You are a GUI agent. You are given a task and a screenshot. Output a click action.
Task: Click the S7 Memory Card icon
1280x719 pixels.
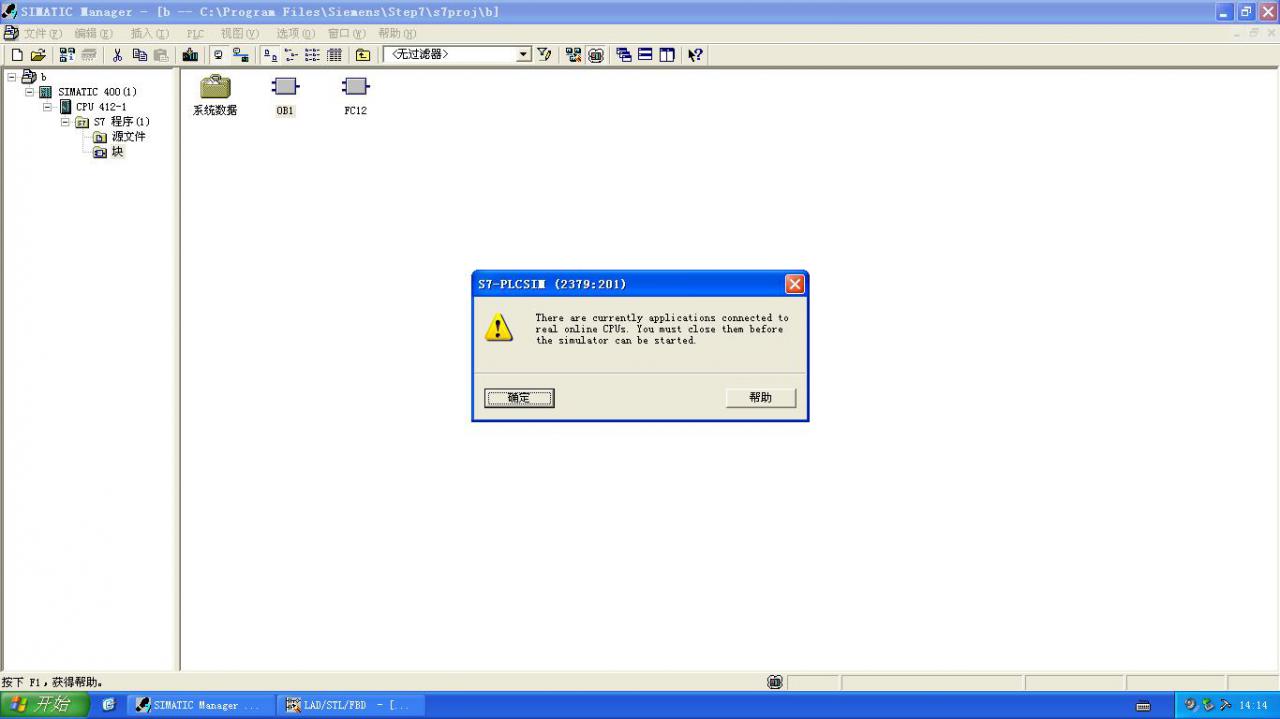pyautogui.click(x=89, y=55)
